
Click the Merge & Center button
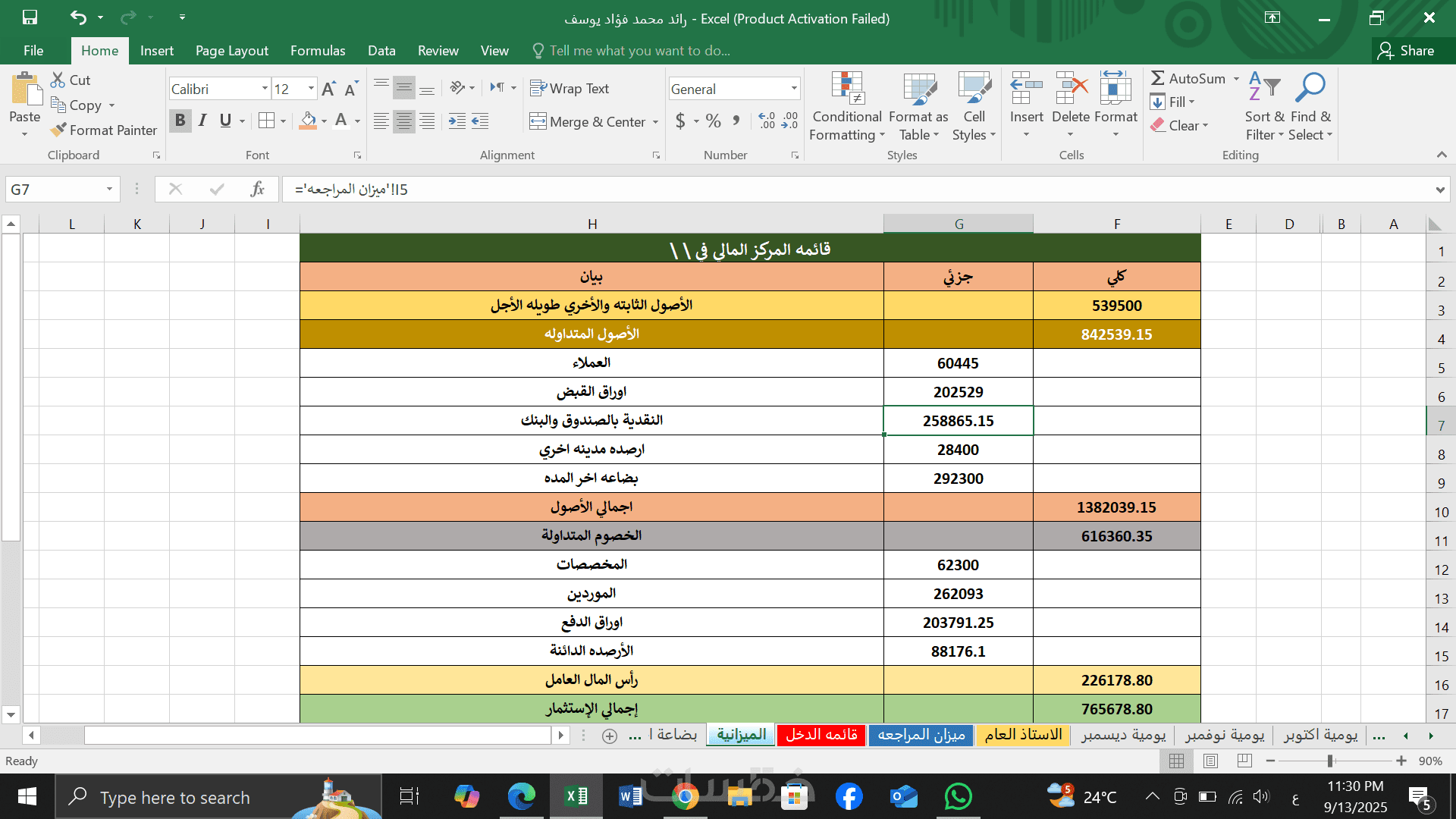(x=588, y=121)
